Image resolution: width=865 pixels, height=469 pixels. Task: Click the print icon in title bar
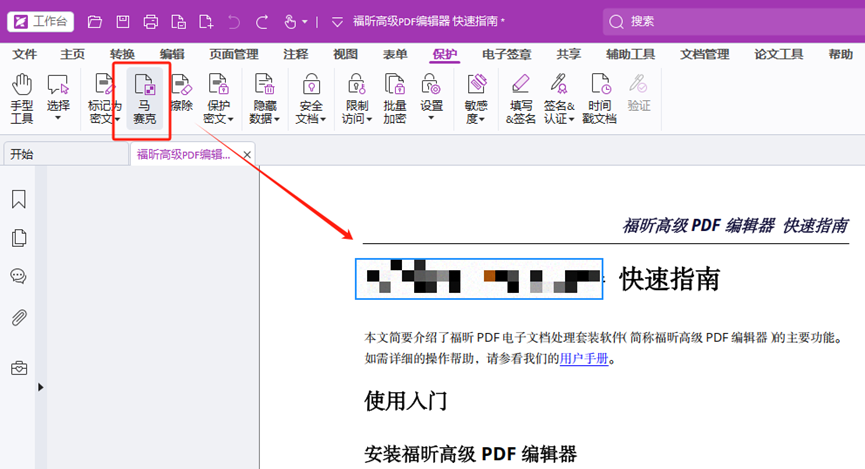(150, 21)
